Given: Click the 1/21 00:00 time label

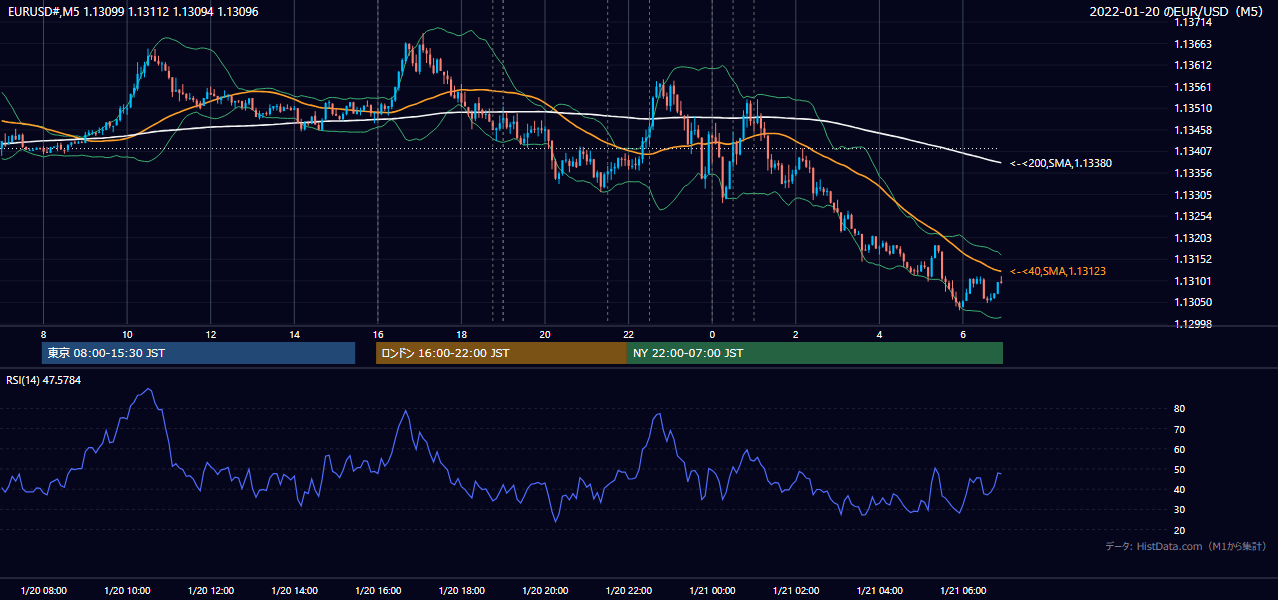Looking at the screenshot, I should tap(712, 591).
